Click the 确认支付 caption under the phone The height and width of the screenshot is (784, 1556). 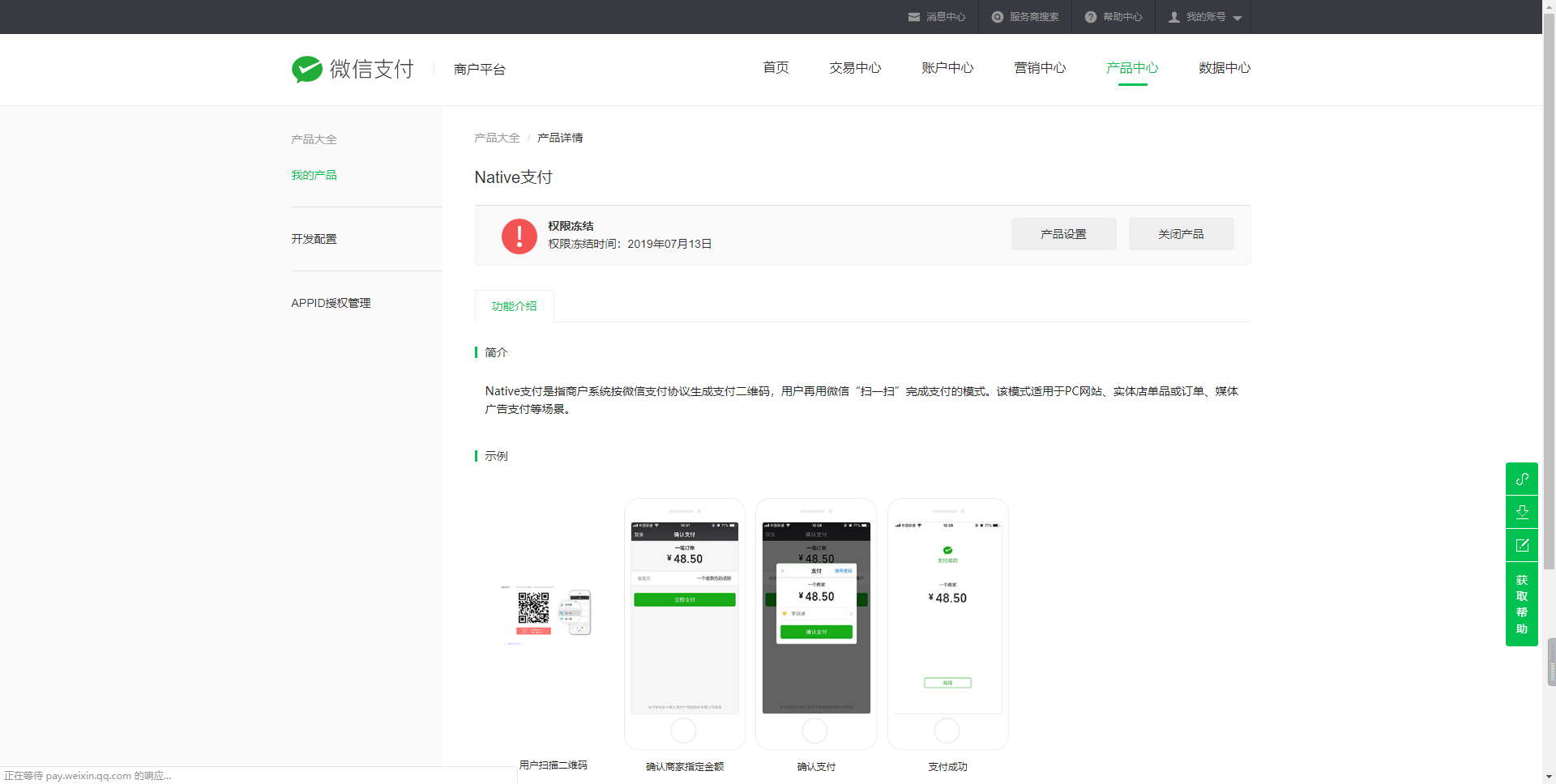click(816, 767)
